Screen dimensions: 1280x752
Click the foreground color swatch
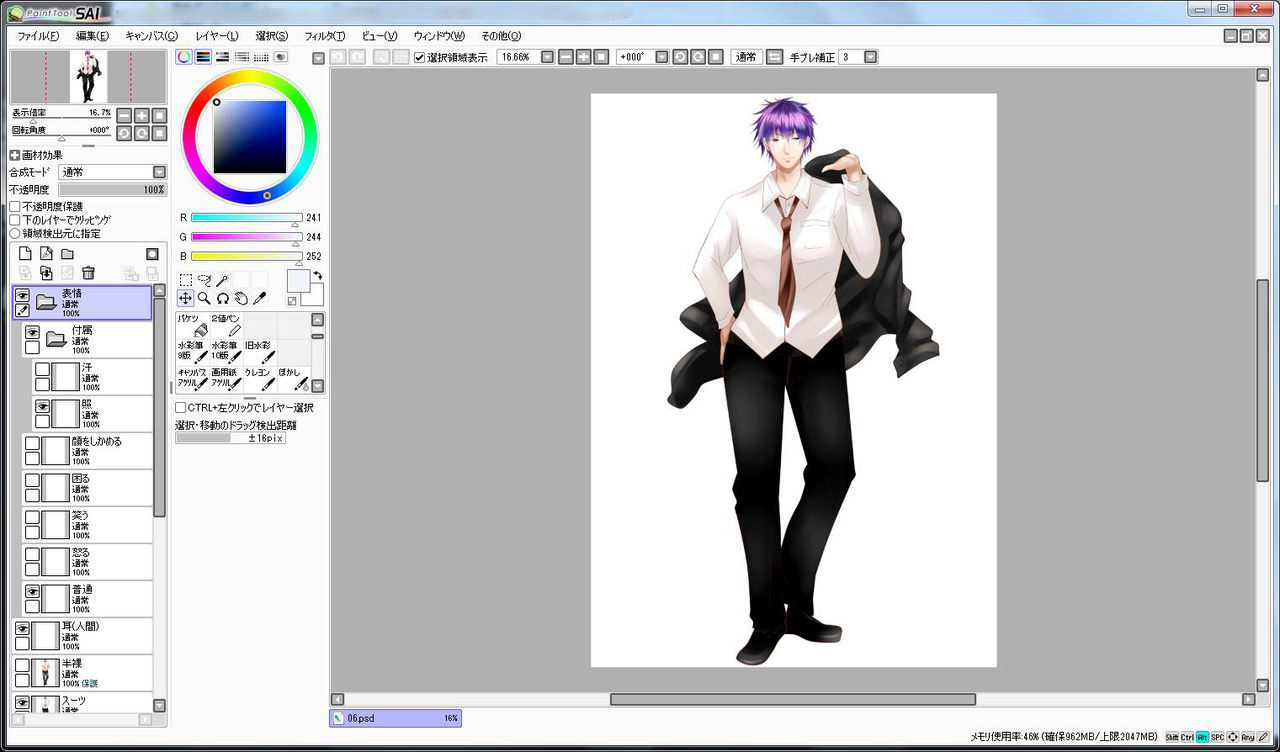coord(298,281)
